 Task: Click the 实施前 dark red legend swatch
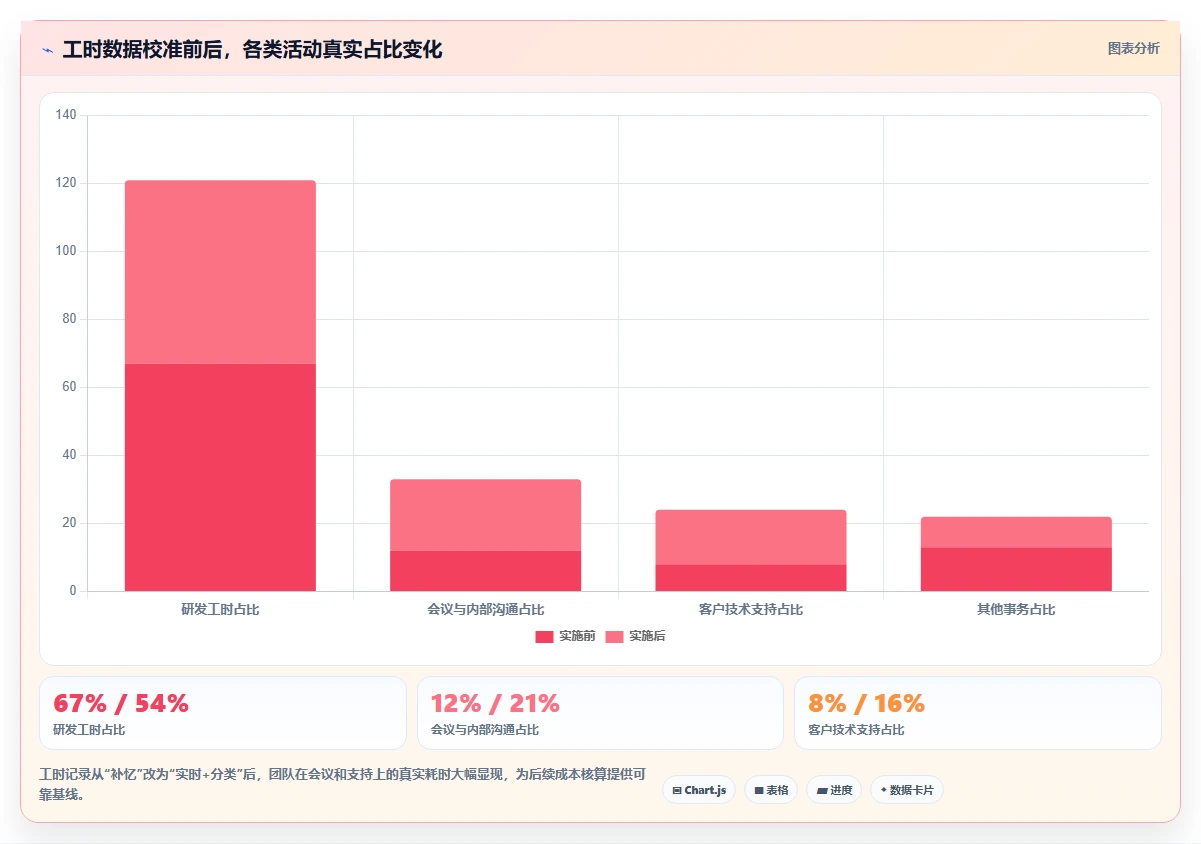click(x=544, y=637)
